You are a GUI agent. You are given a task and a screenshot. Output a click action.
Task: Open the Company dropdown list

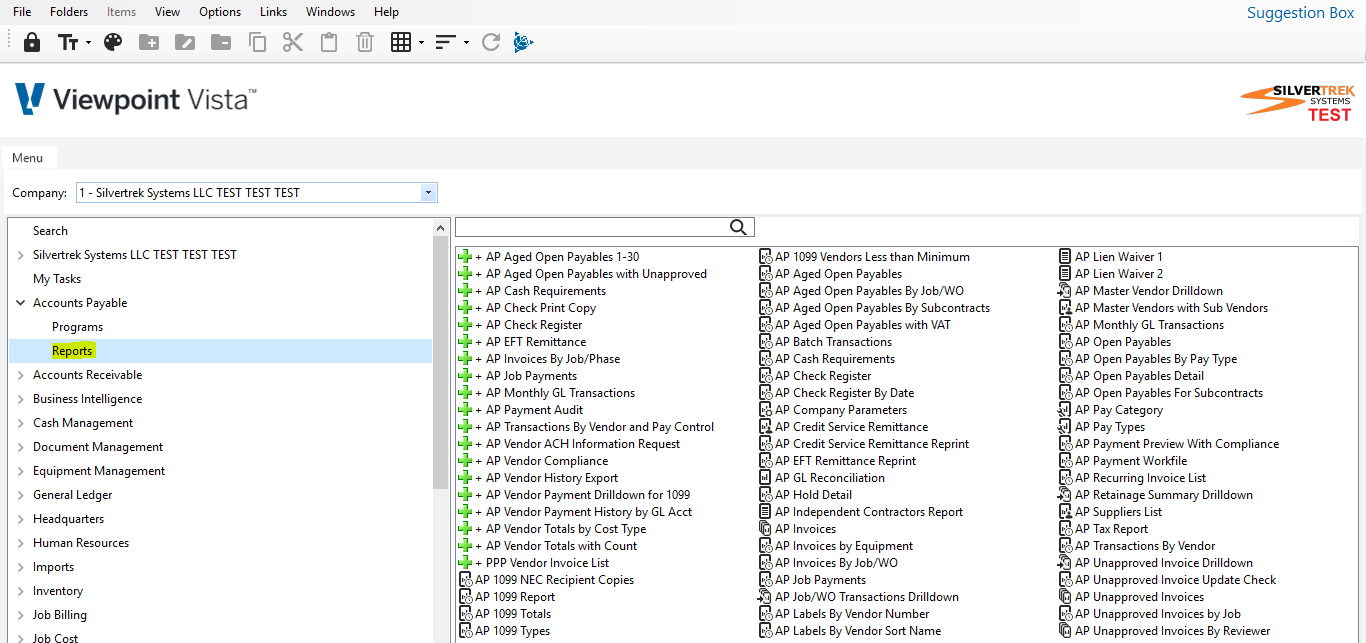point(428,193)
